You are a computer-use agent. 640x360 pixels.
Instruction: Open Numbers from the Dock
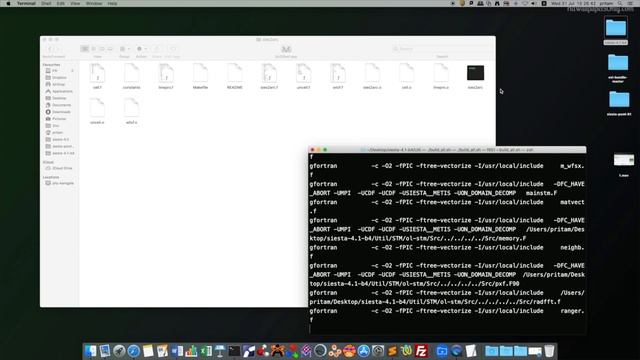191,351
